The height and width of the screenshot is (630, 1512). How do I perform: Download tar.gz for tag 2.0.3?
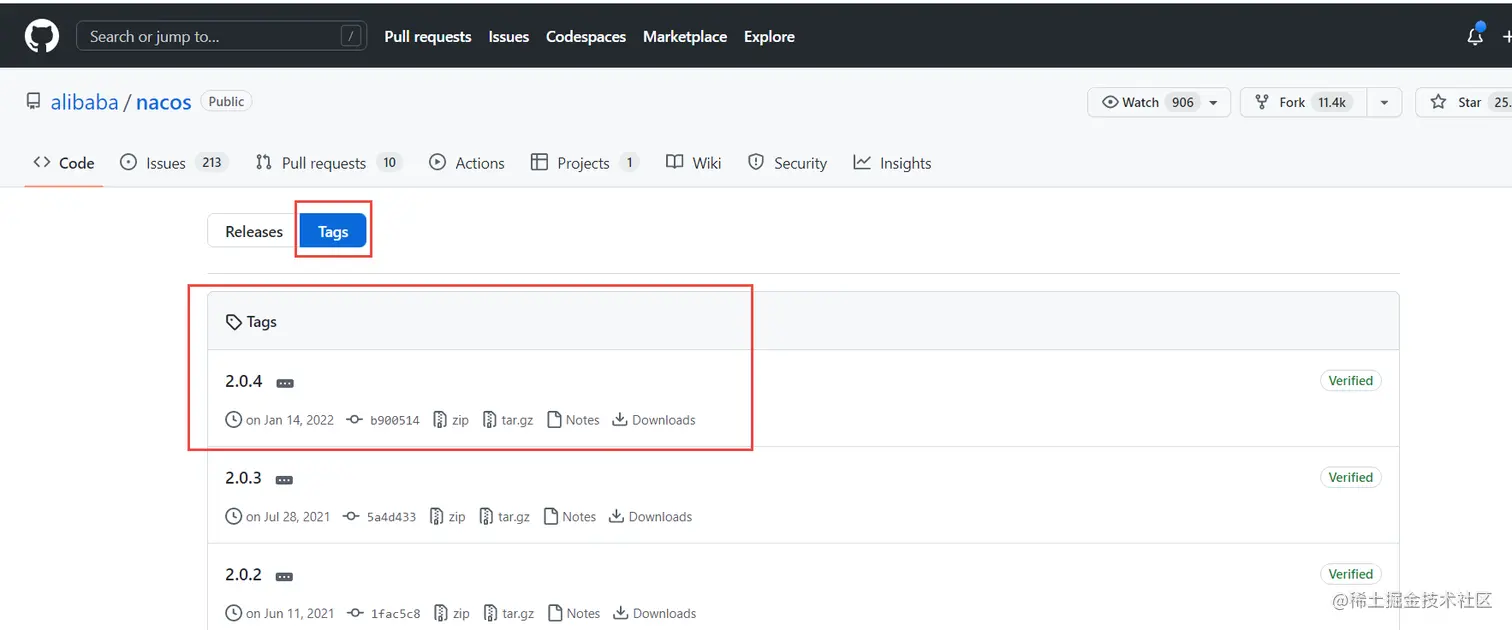click(x=505, y=517)
